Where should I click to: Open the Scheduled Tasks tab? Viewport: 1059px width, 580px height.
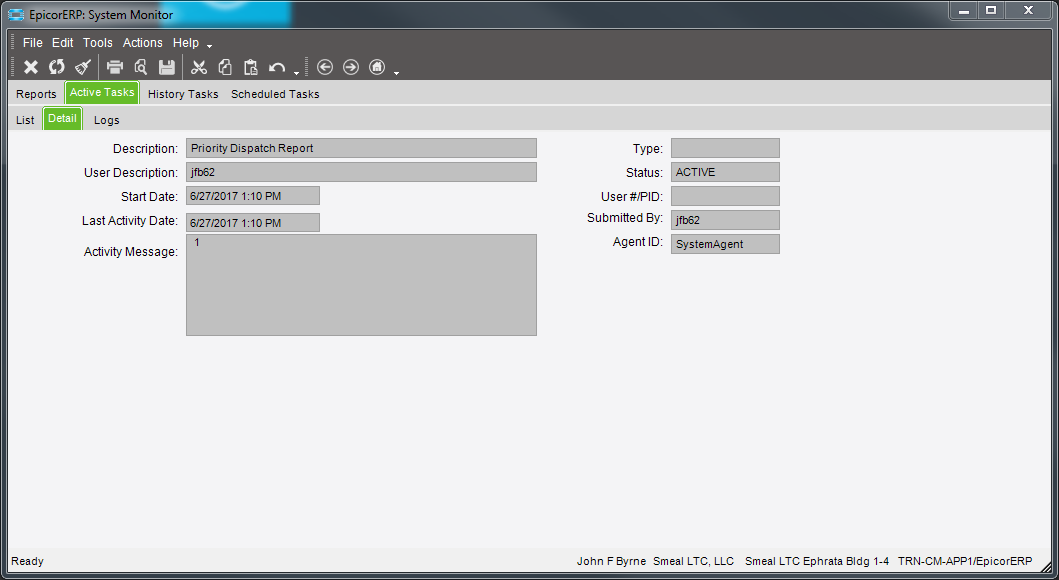(275, 94)
